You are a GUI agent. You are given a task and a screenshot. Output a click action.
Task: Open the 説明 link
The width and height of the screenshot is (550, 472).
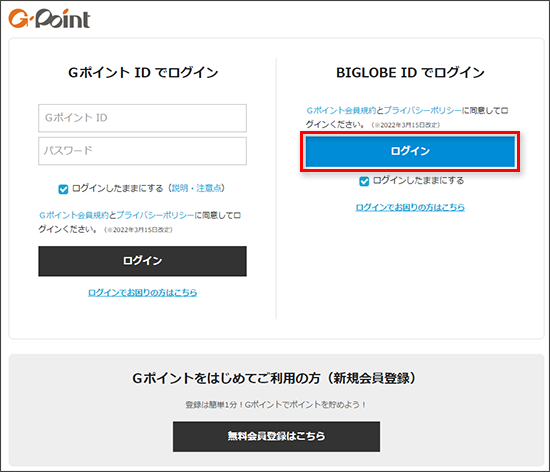click(180, 188)
